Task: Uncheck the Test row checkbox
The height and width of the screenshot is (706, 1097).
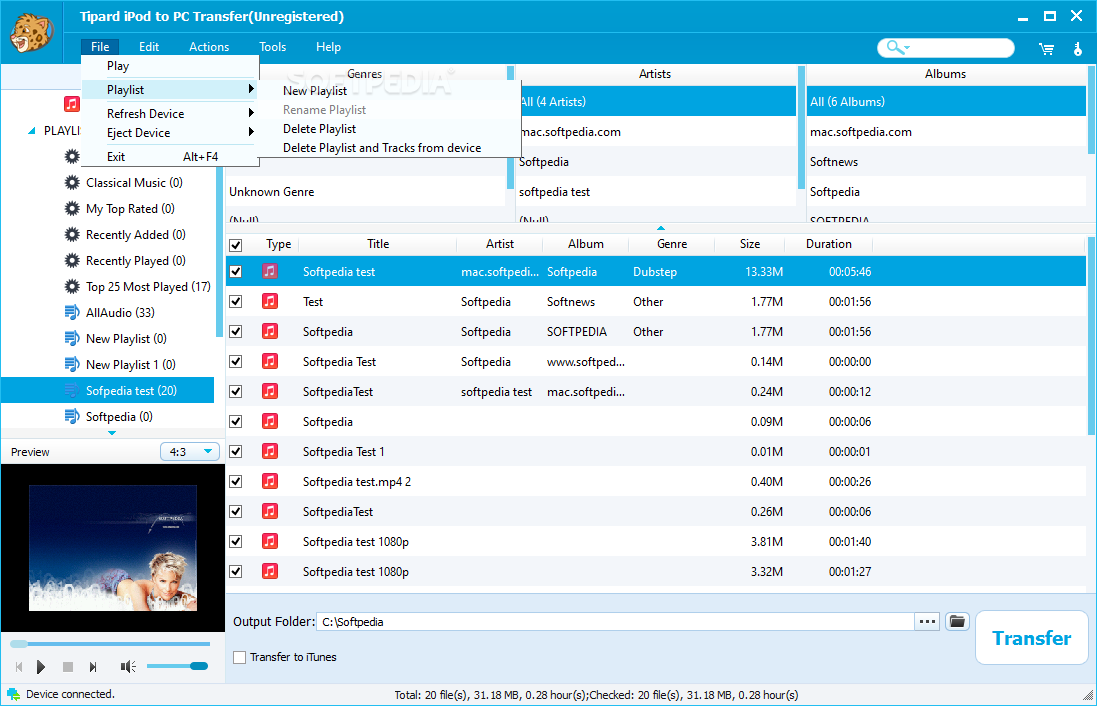Action: 236,302
